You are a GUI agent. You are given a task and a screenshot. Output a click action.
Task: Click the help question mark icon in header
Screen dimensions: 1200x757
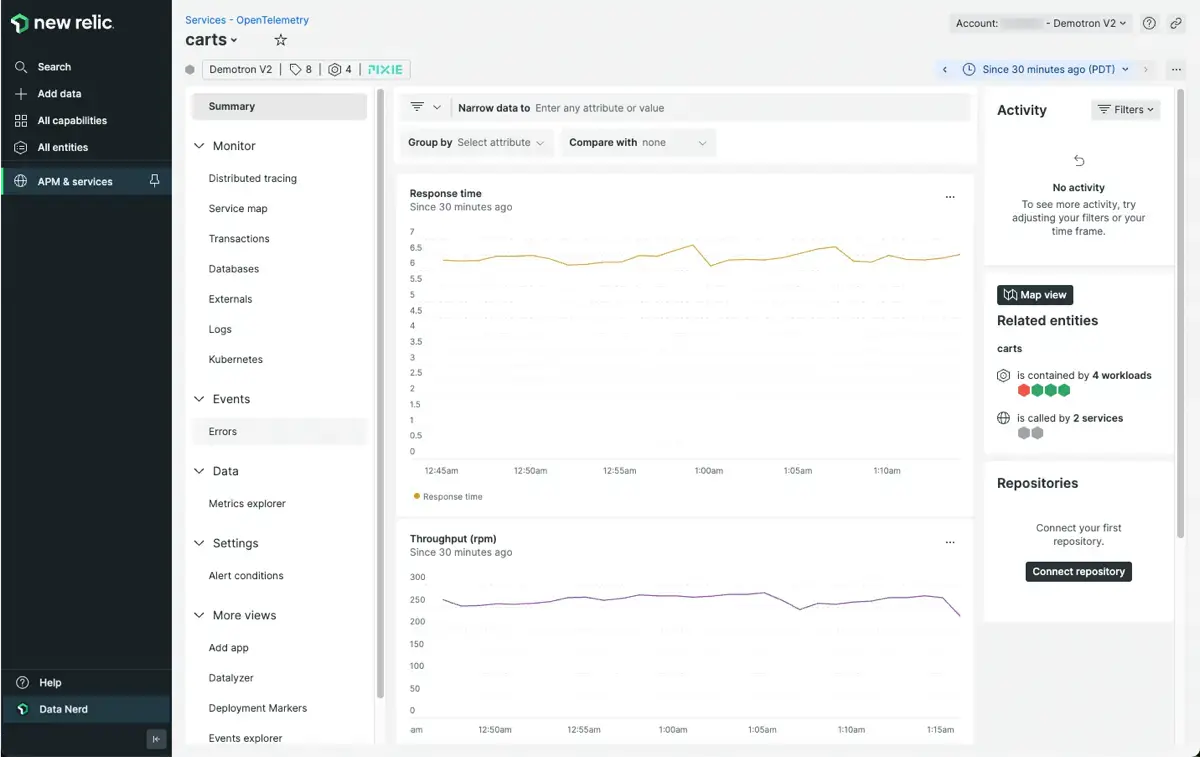pyautogui.click(x=1150, y=23)
